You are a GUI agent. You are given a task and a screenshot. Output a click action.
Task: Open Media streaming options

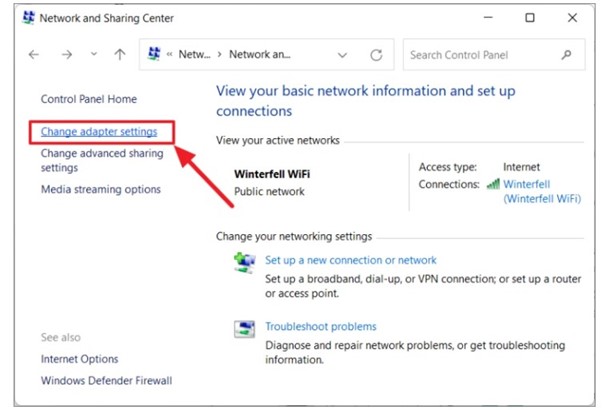coord(100,189)
